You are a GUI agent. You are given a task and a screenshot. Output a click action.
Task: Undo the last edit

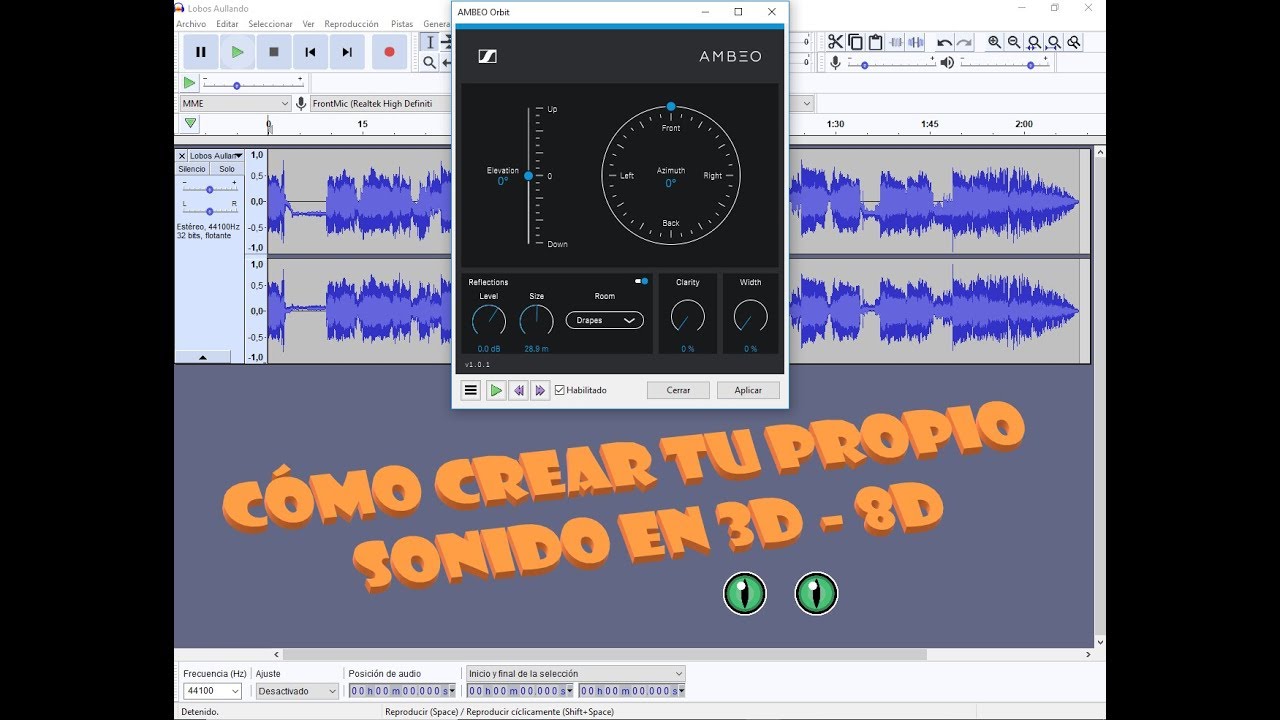(944, 42)
